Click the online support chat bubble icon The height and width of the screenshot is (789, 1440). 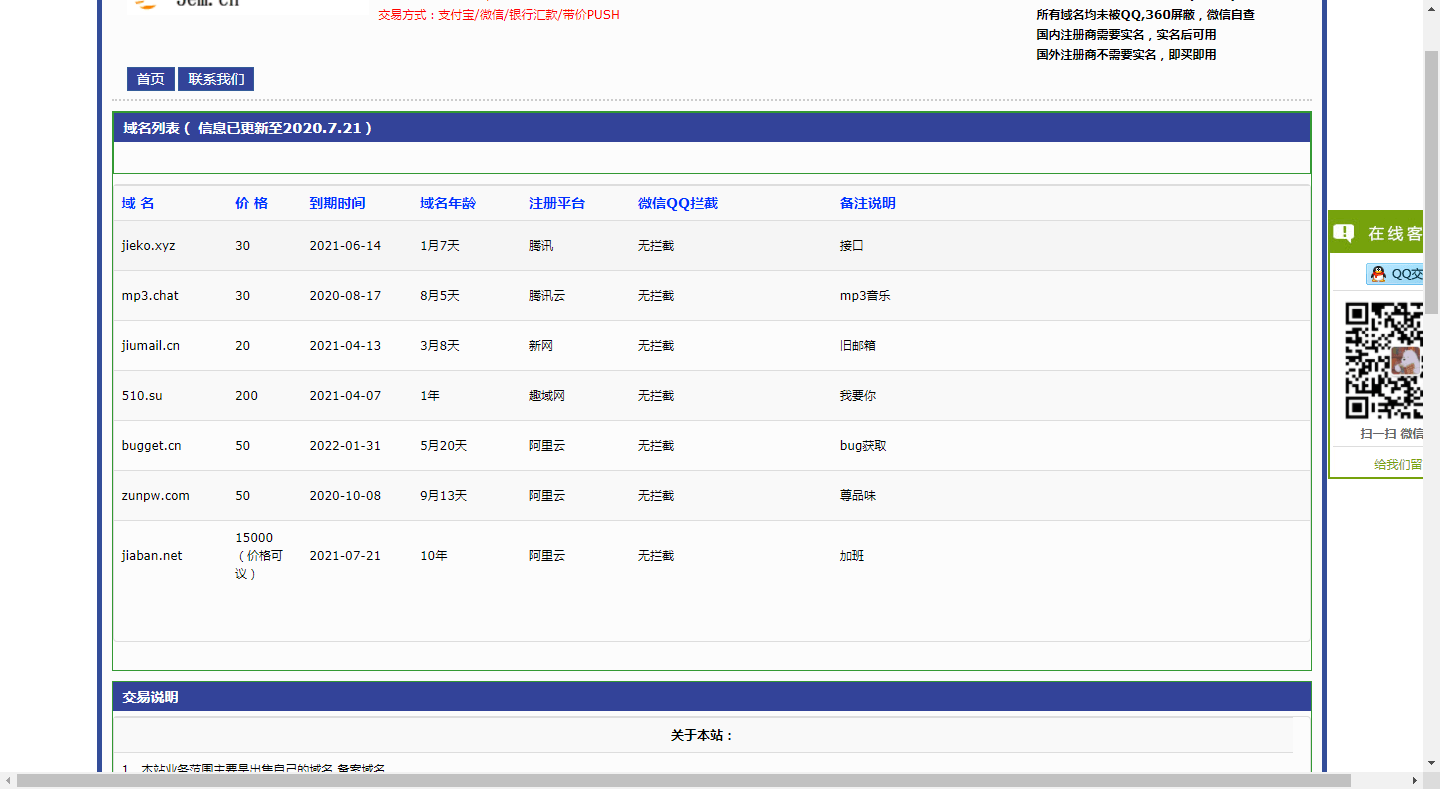(x=1344, y=233)
